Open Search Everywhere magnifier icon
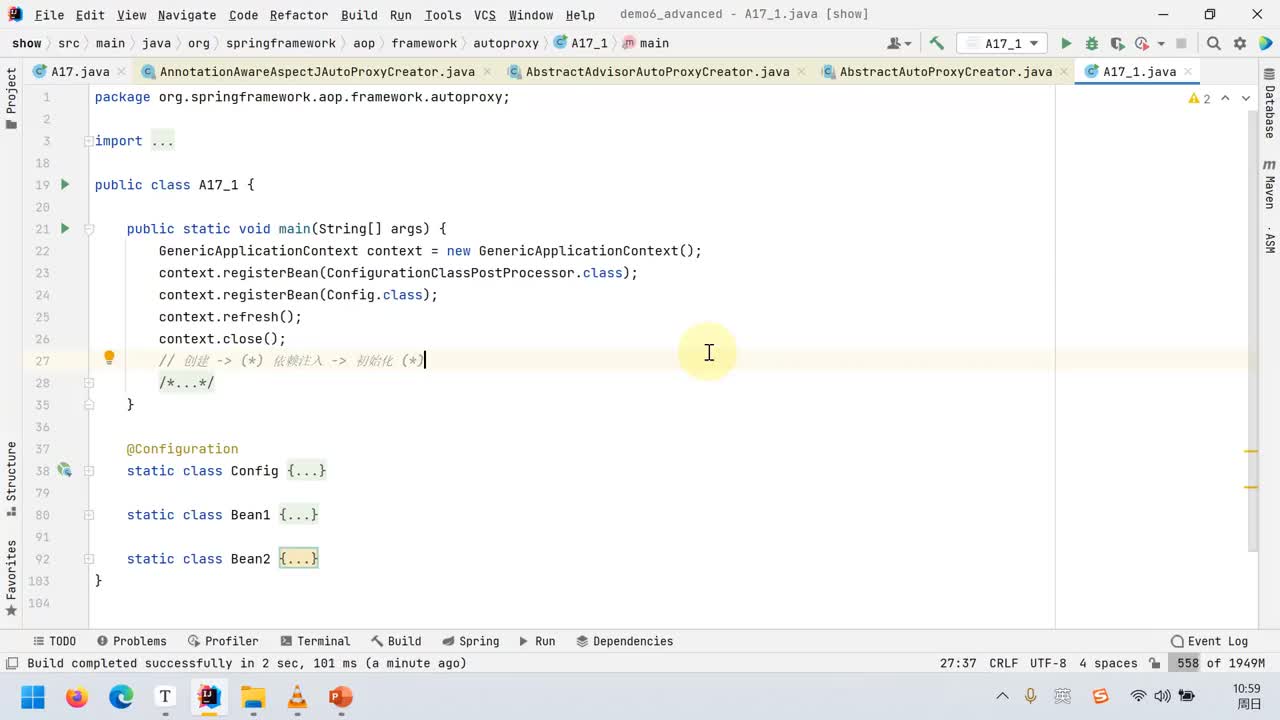Viewport: 1280px width, 720px height. 1214,44
